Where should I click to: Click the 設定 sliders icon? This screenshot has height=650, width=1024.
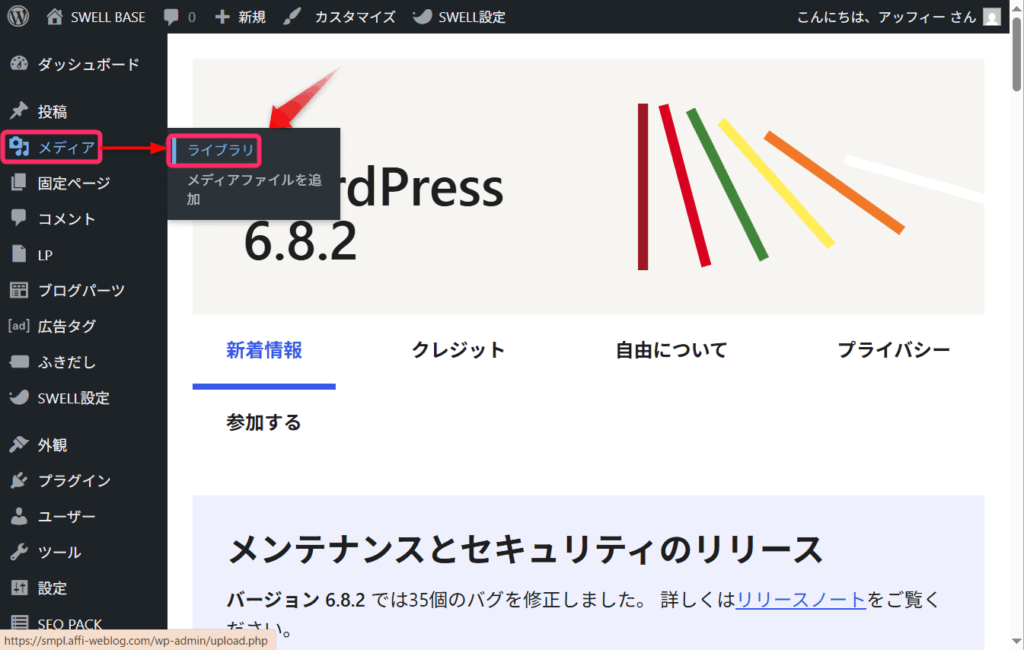(x=19, y=588)
